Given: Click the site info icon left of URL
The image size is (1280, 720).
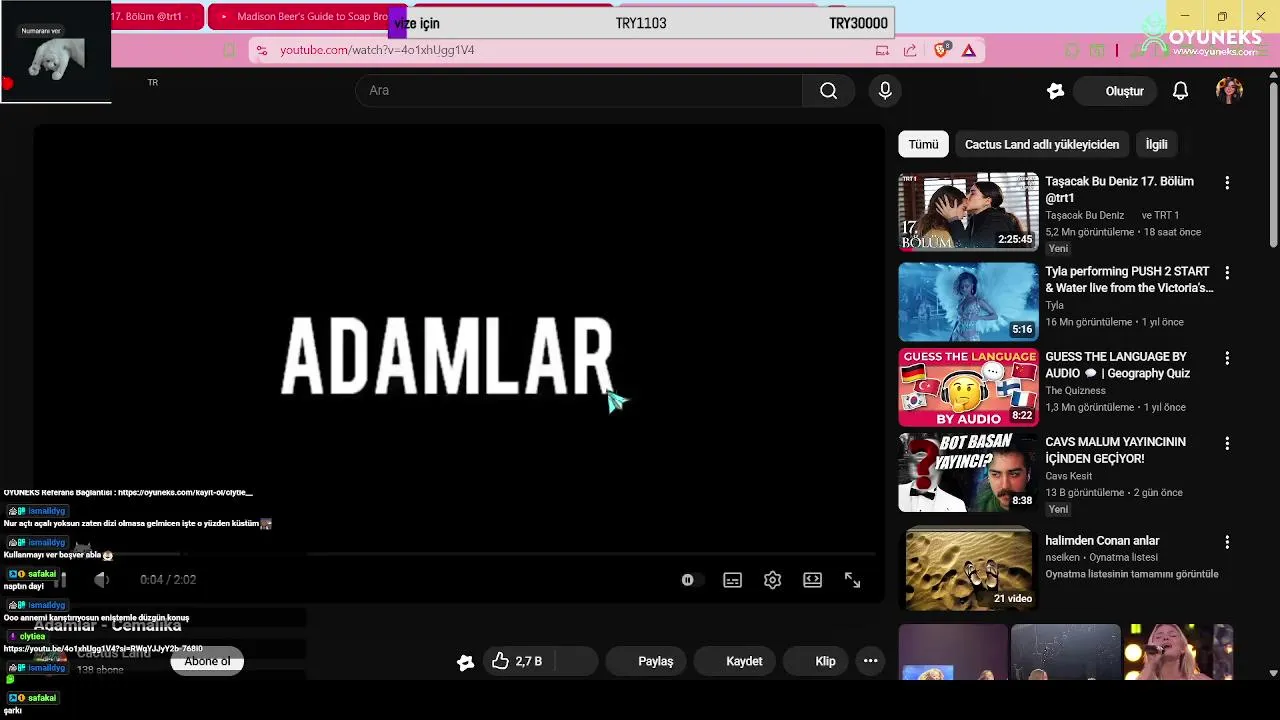Looking at the screenshot, I should (261, 50).
